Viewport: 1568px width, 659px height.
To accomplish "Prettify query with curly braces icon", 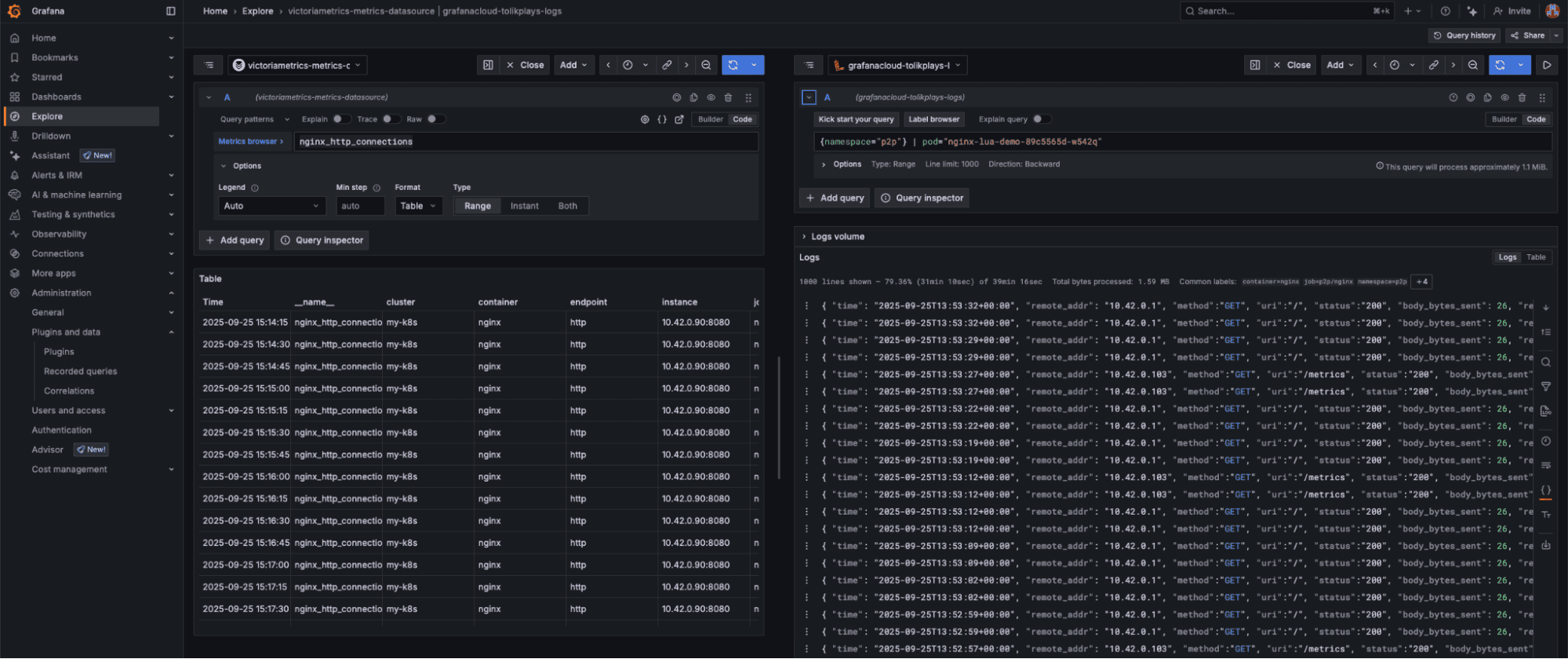I will point(662,119).
